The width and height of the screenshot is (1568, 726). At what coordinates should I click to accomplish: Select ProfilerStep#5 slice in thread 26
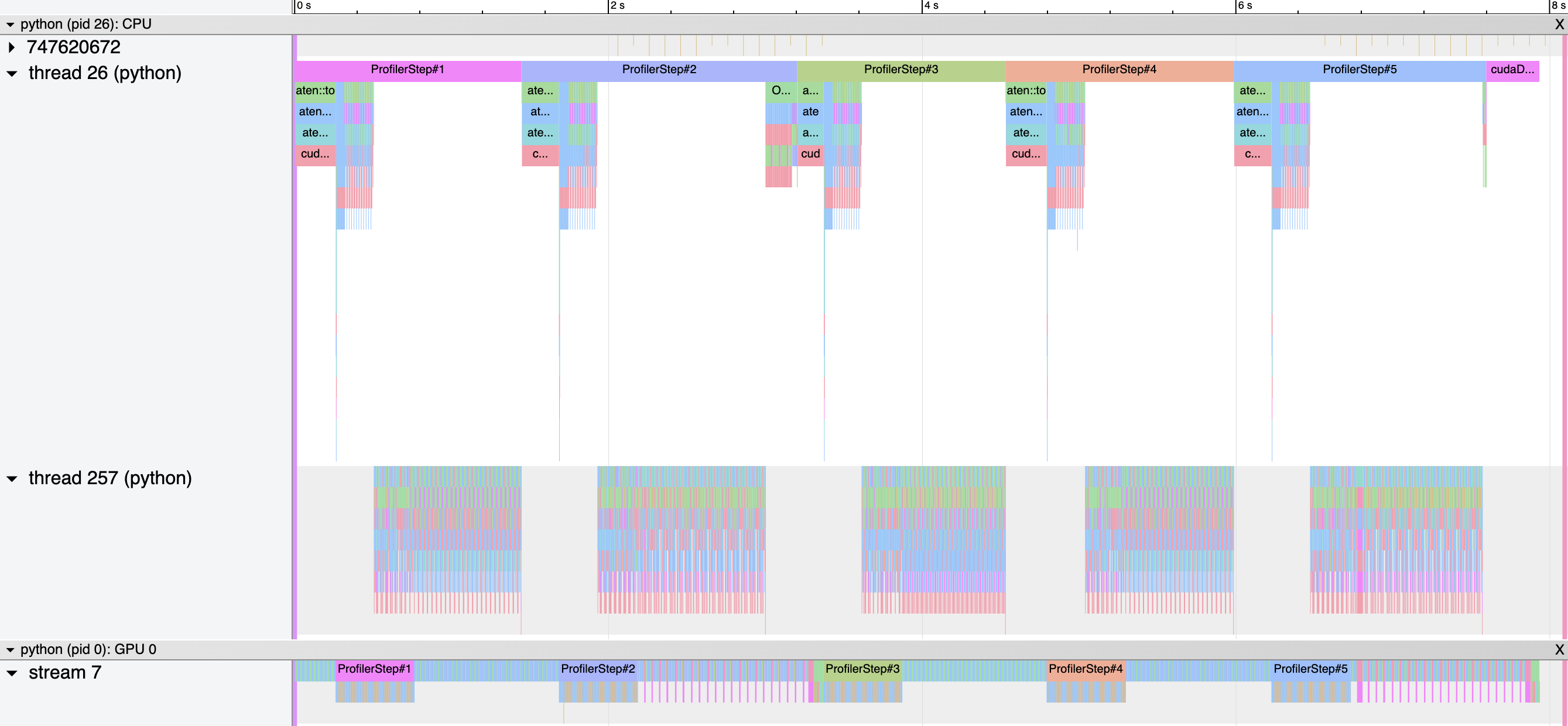(x=1359, y=69)
